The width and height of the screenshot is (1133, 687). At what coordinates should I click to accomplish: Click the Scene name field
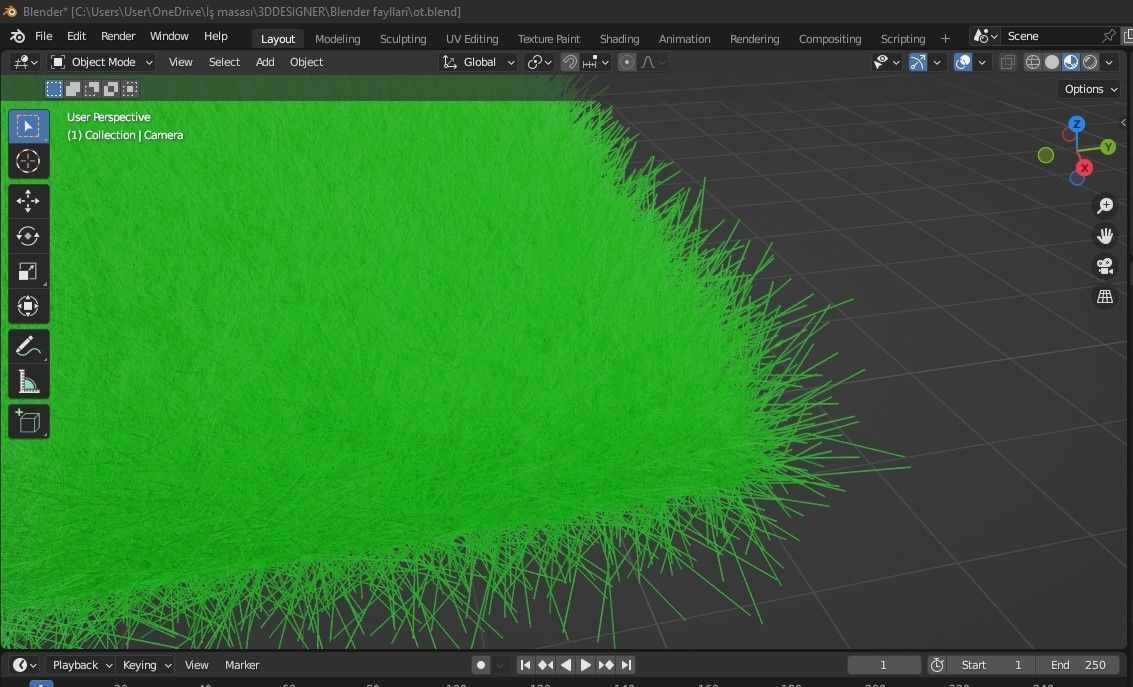point(1051,36)
